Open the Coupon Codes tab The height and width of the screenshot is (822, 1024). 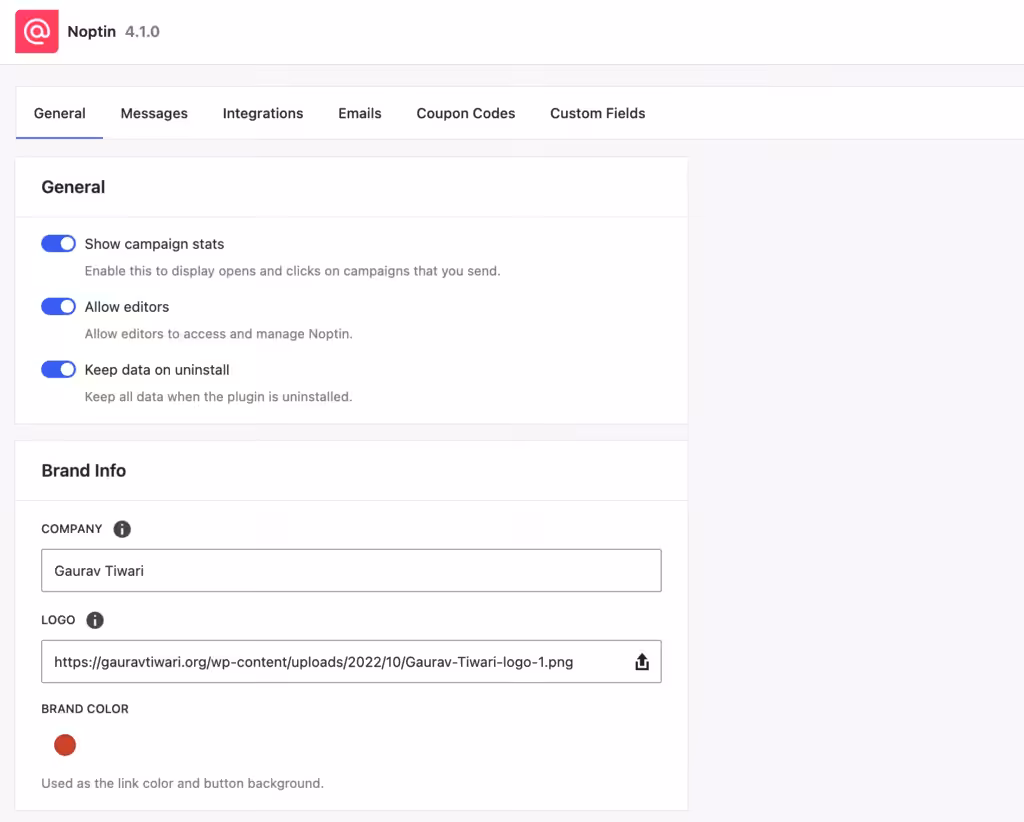(x=465, y=113)
